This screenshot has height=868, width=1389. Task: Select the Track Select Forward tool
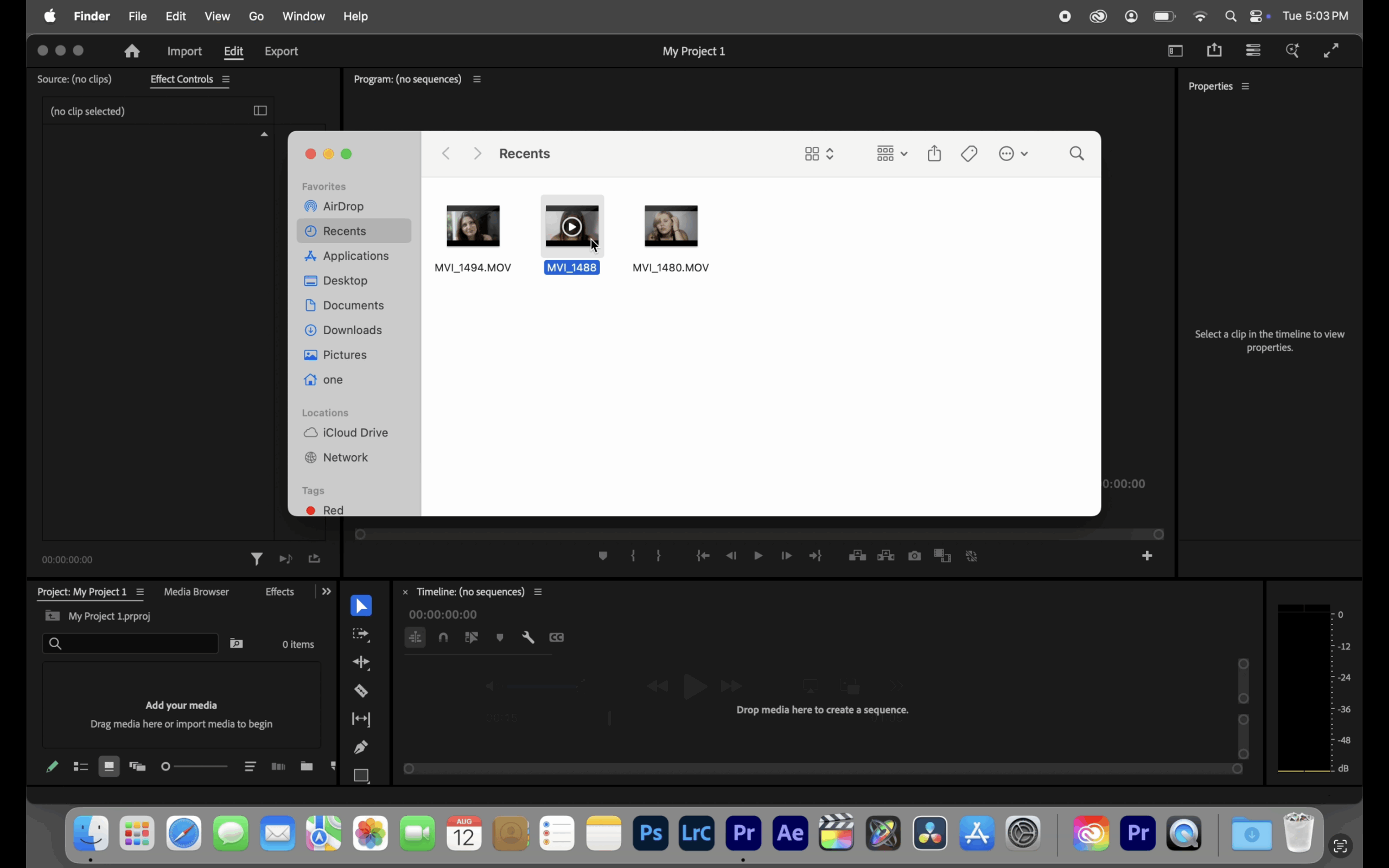[361, 634]
